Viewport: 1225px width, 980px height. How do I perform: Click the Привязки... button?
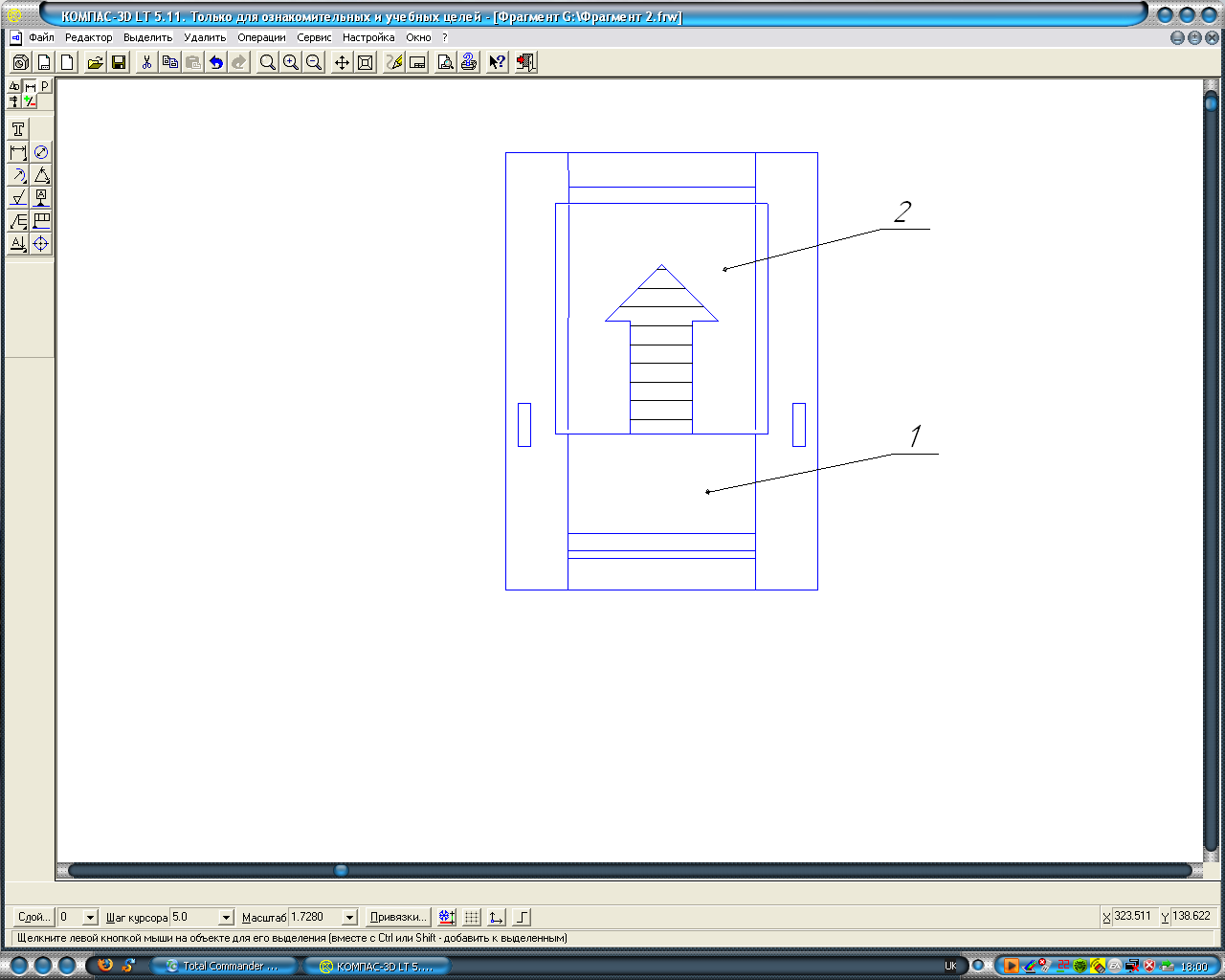click(397, 917)
